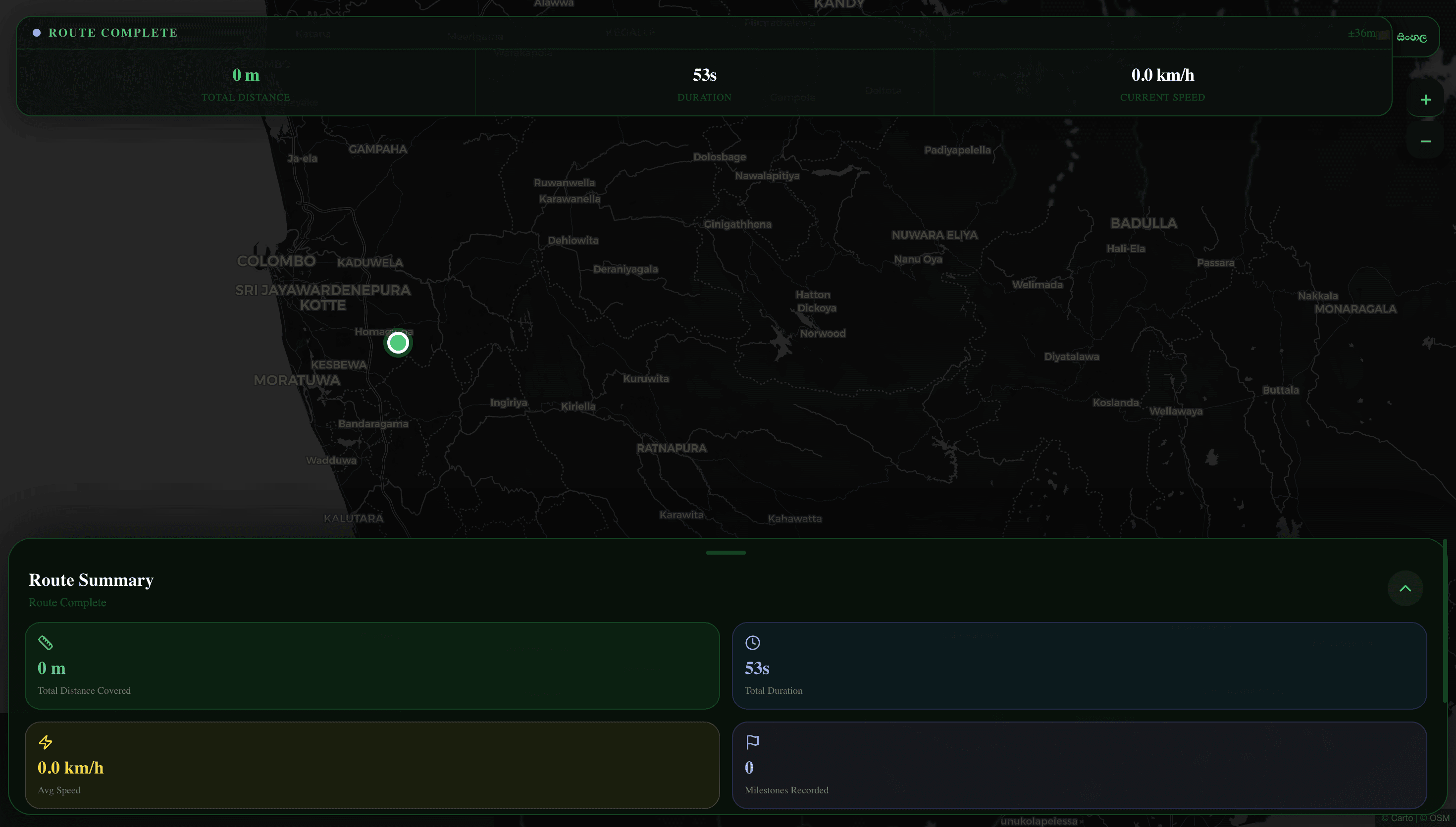Click the ±36m GPS accuracy indicator

point(1362,33)
